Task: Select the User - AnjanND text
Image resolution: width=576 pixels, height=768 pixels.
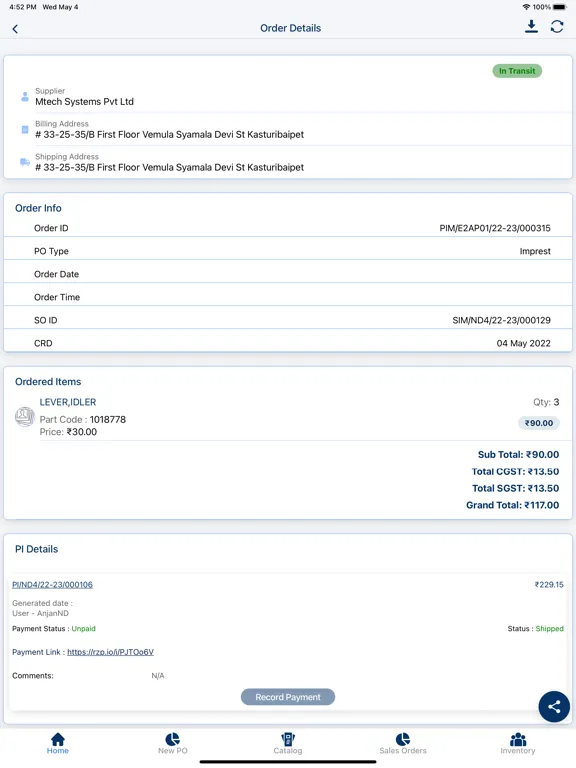Action: point(41,613)
